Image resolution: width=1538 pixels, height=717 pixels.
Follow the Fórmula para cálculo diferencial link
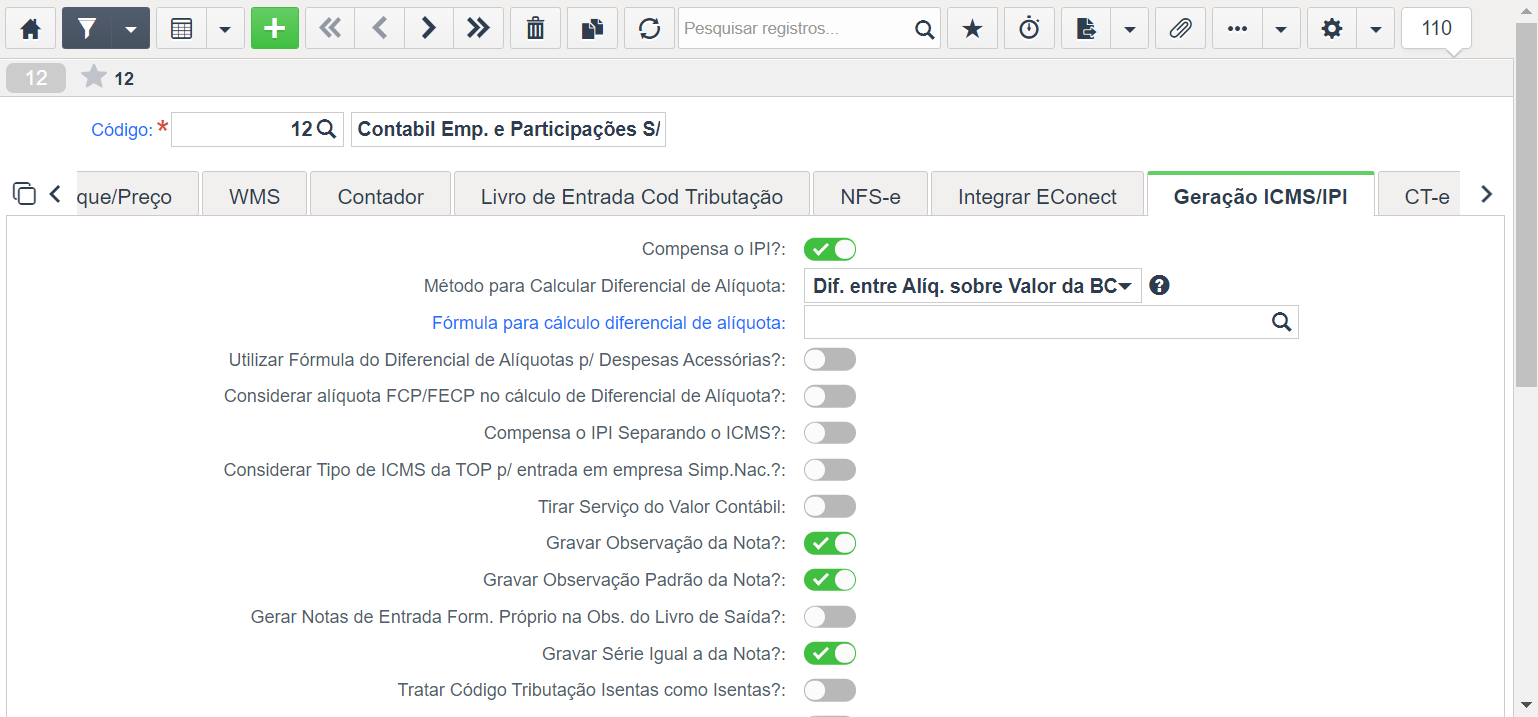coord(608,322)
